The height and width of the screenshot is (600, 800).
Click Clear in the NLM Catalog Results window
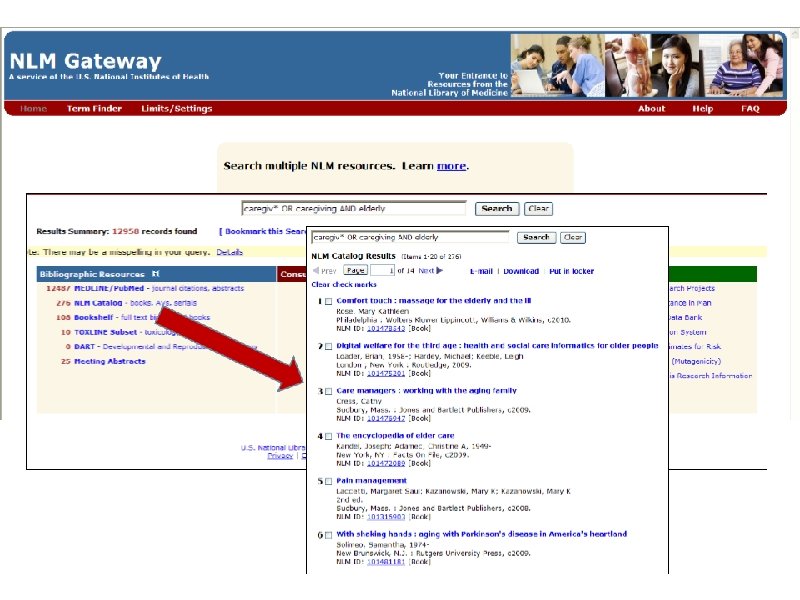(x=573, y=237)
